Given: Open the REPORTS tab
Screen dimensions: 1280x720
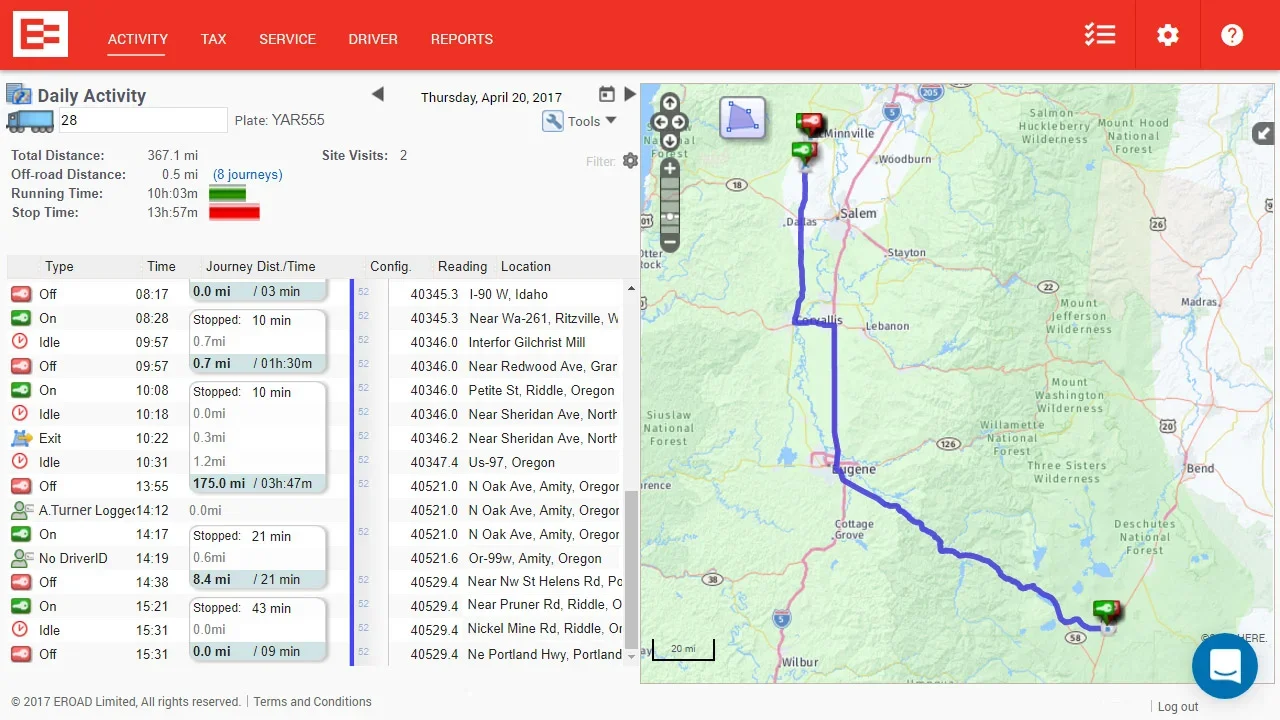Looking at the screenshot, I should [461, 39].
